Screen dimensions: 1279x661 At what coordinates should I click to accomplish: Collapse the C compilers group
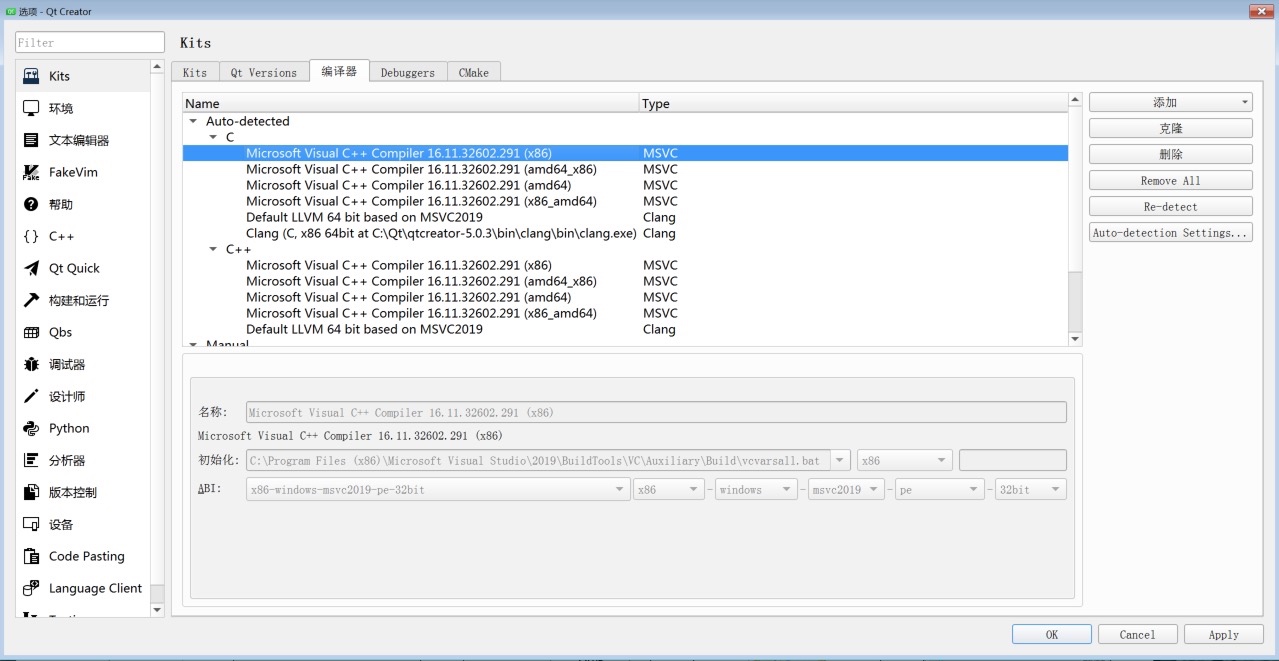coord(213,137)
